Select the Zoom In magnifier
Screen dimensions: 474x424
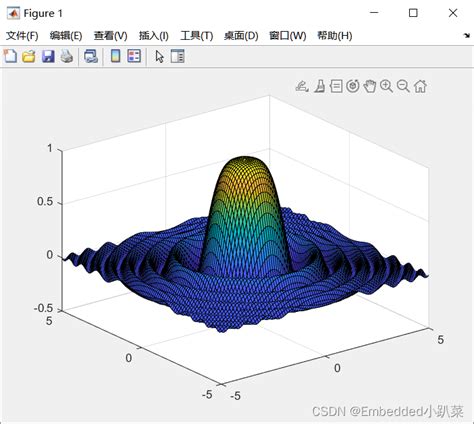[x=386, y=86]
